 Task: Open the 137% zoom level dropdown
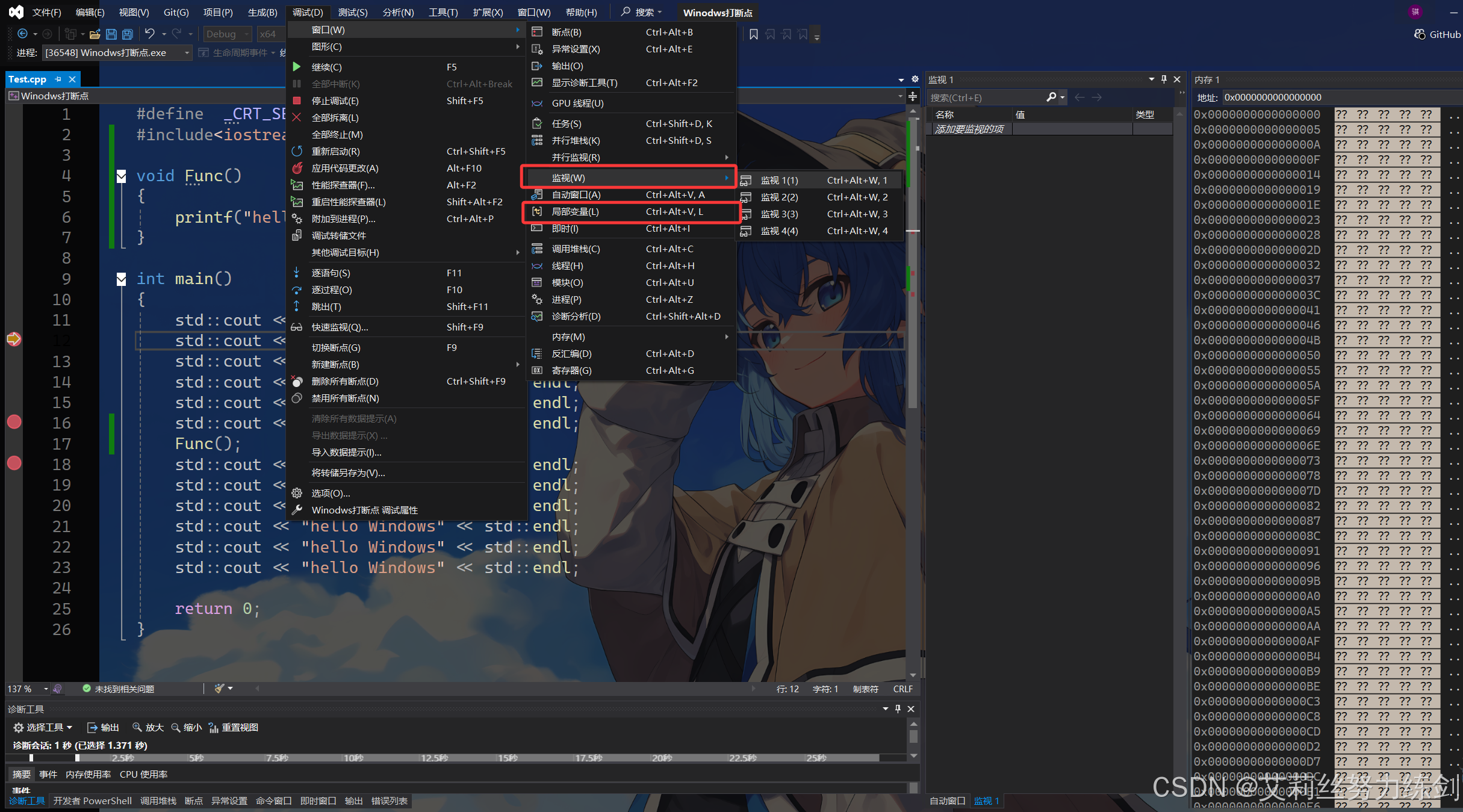pos(46,689)
